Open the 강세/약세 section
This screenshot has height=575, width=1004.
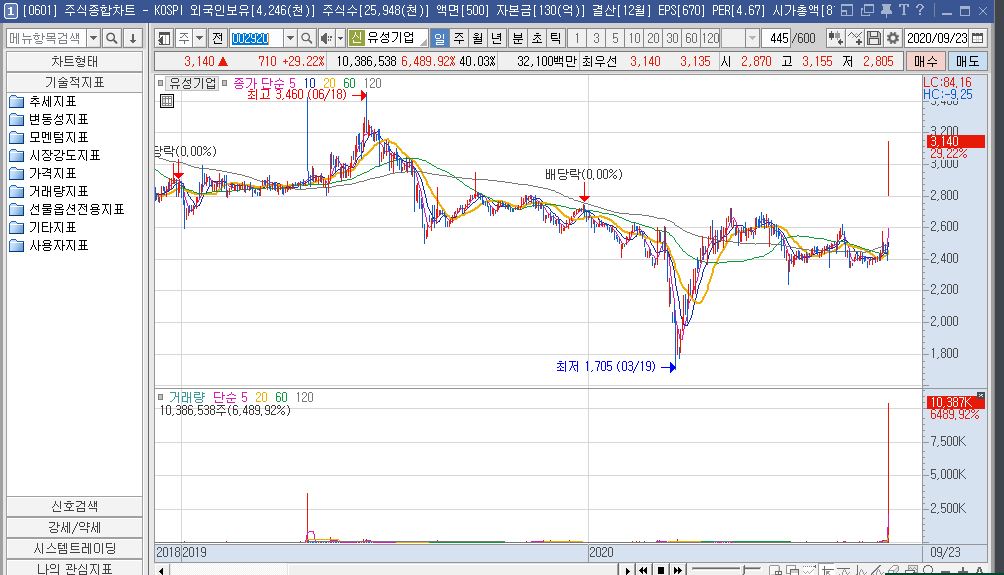point(74,528)
